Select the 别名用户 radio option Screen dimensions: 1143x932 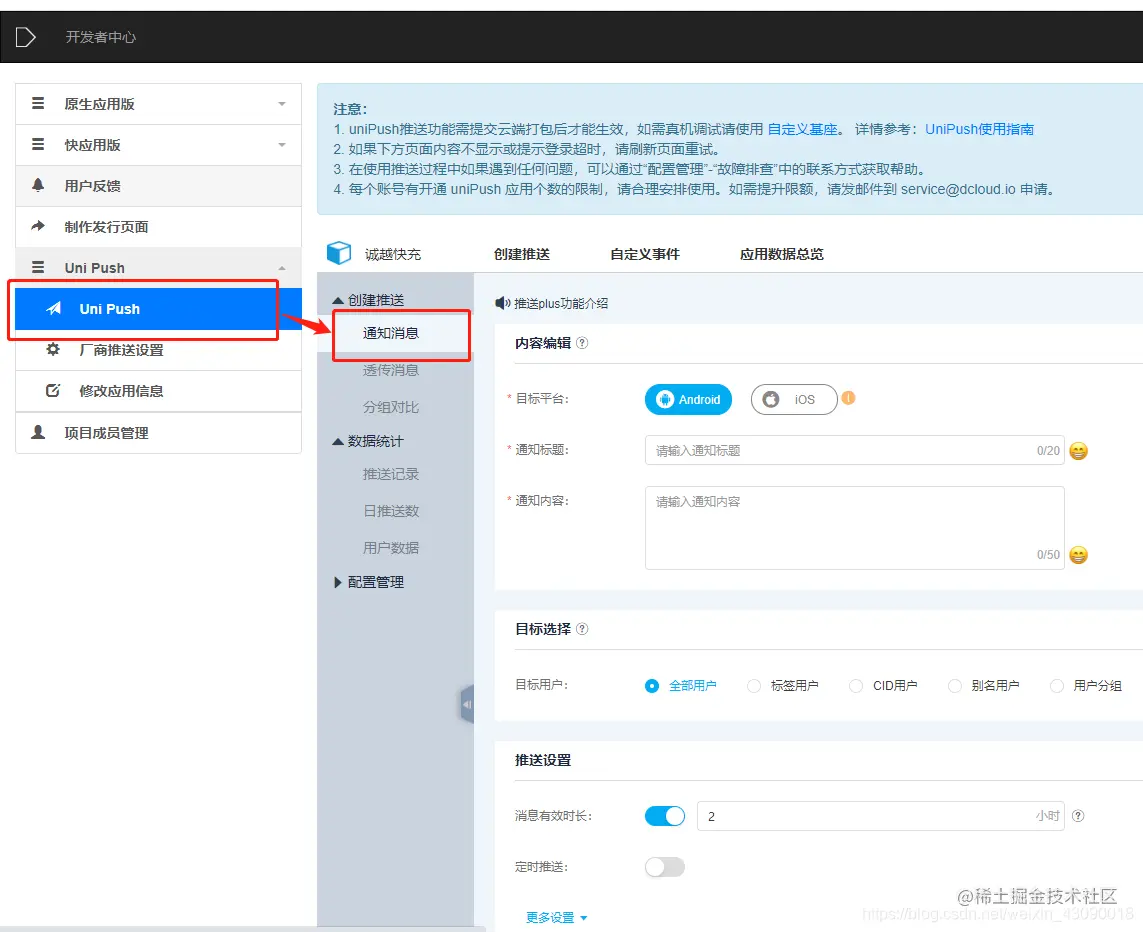[954, 686]
